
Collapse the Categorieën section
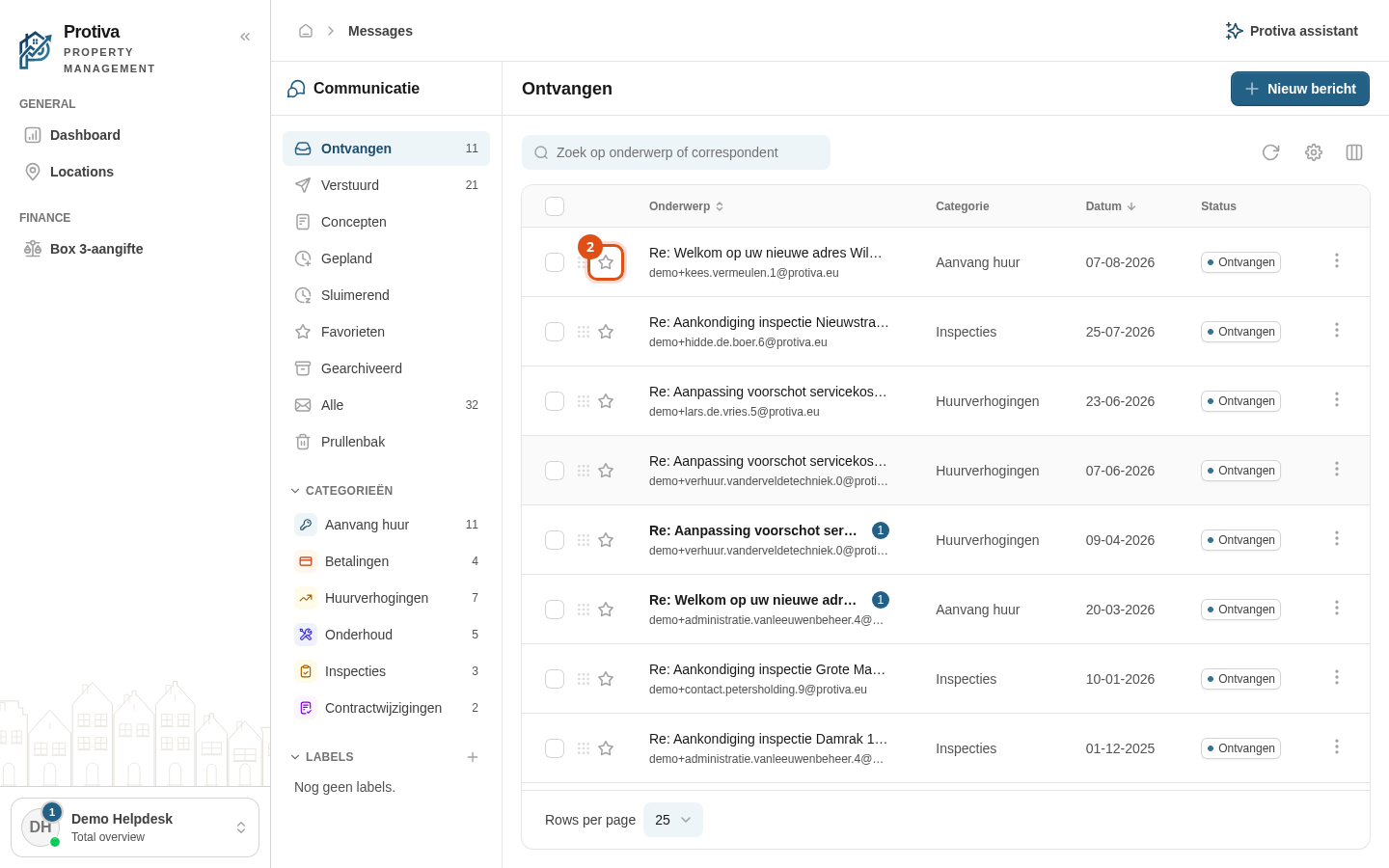[341, 491]
